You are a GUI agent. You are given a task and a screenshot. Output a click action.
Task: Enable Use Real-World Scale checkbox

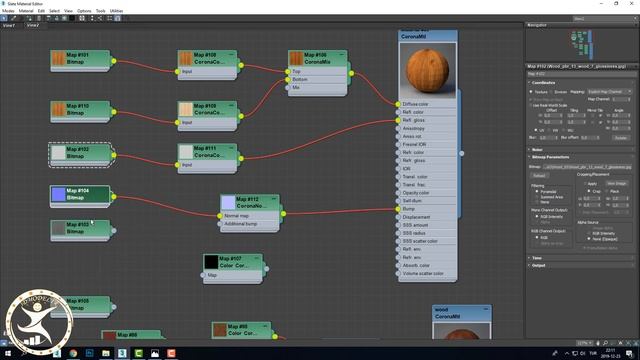coord(531,105)
